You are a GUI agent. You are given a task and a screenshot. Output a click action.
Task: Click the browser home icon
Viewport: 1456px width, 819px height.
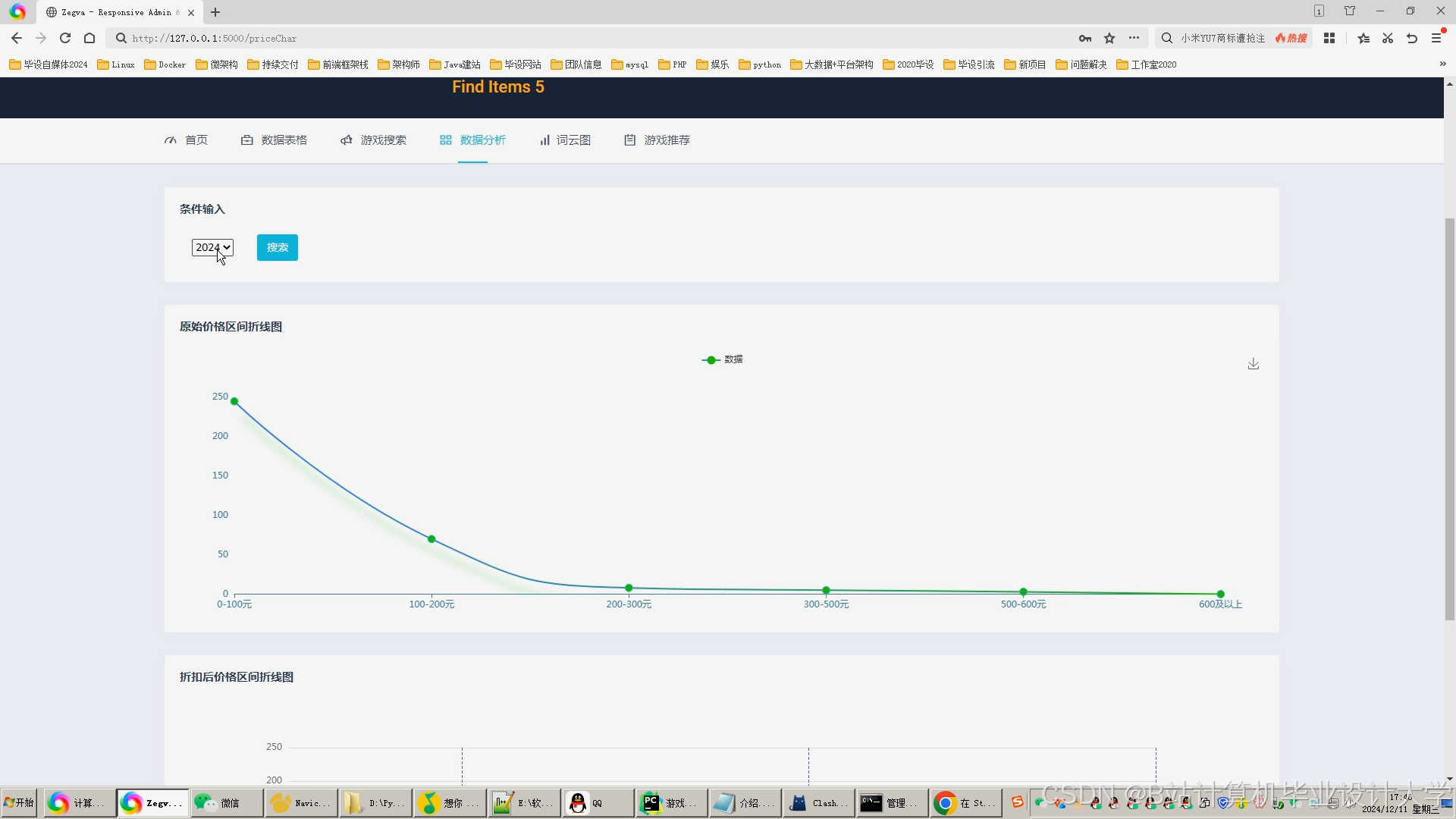pyautogui.click(x=89, y=38)
